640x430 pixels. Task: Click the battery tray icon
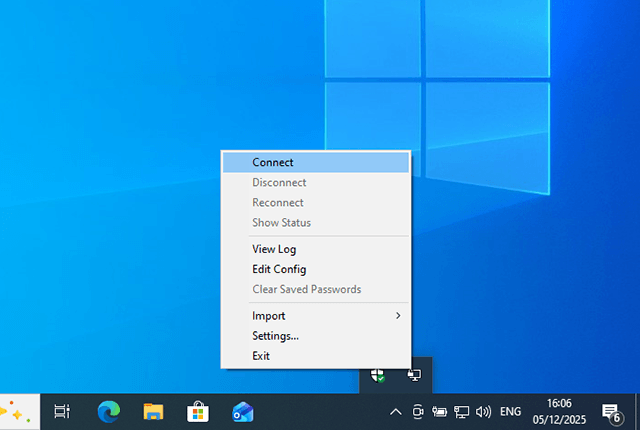tap(440, 411)
